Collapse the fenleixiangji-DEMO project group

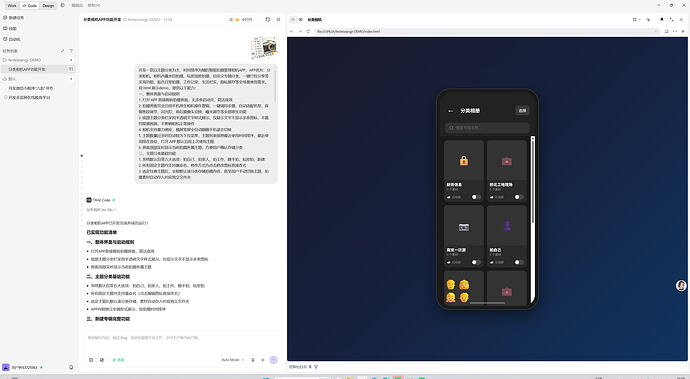coord(71,60)
